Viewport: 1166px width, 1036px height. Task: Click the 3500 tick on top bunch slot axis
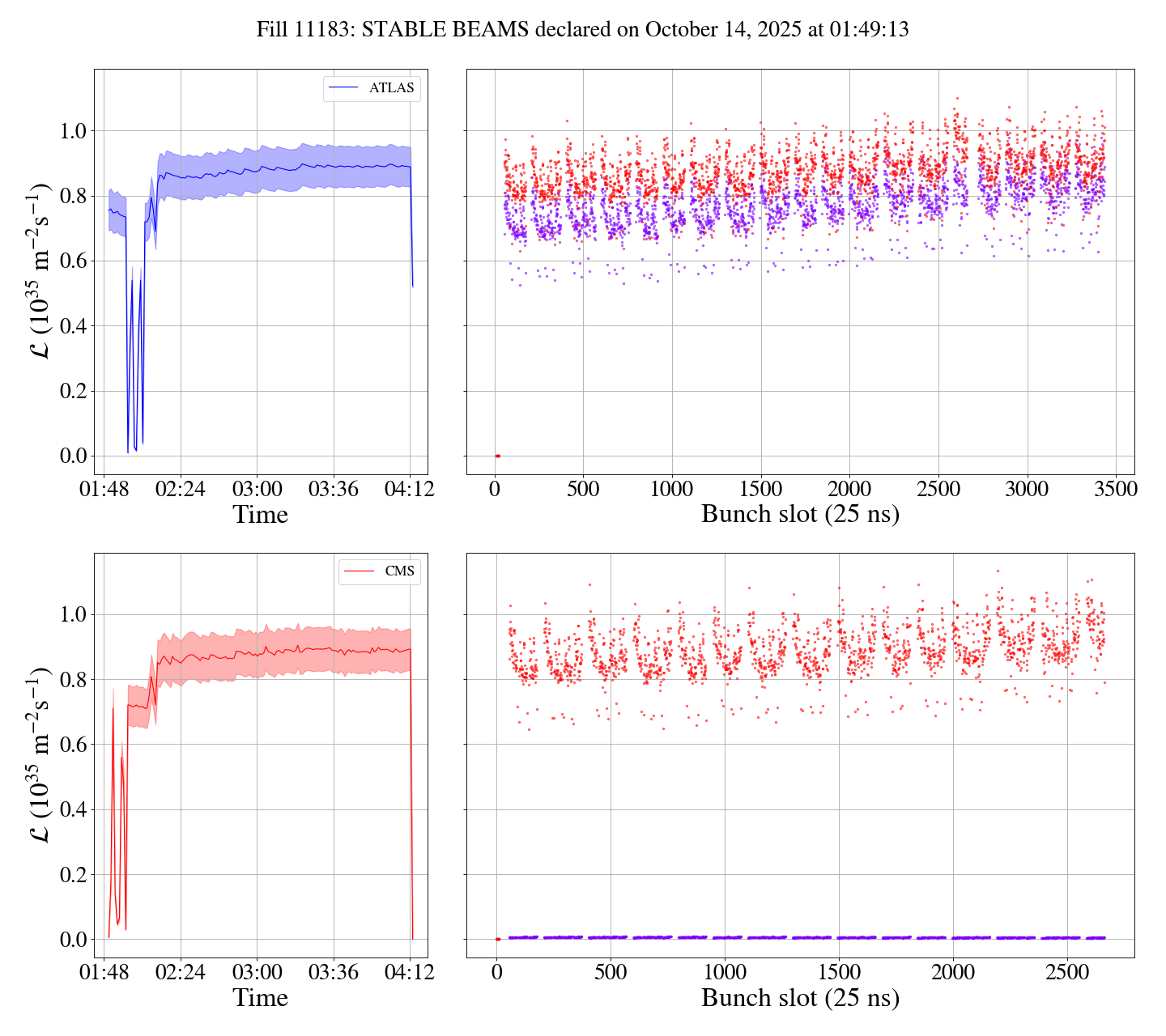tap(1115, 490)
